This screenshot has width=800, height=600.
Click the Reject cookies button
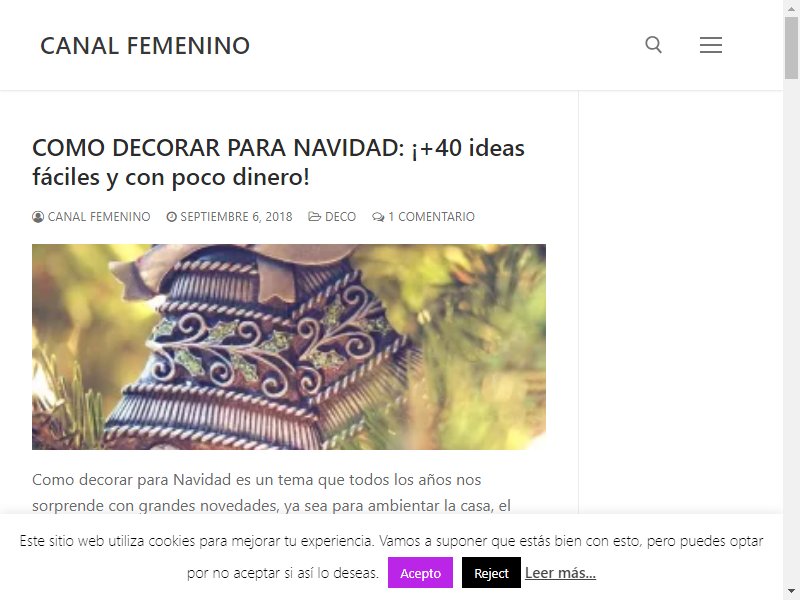click(x=491, y=572)
